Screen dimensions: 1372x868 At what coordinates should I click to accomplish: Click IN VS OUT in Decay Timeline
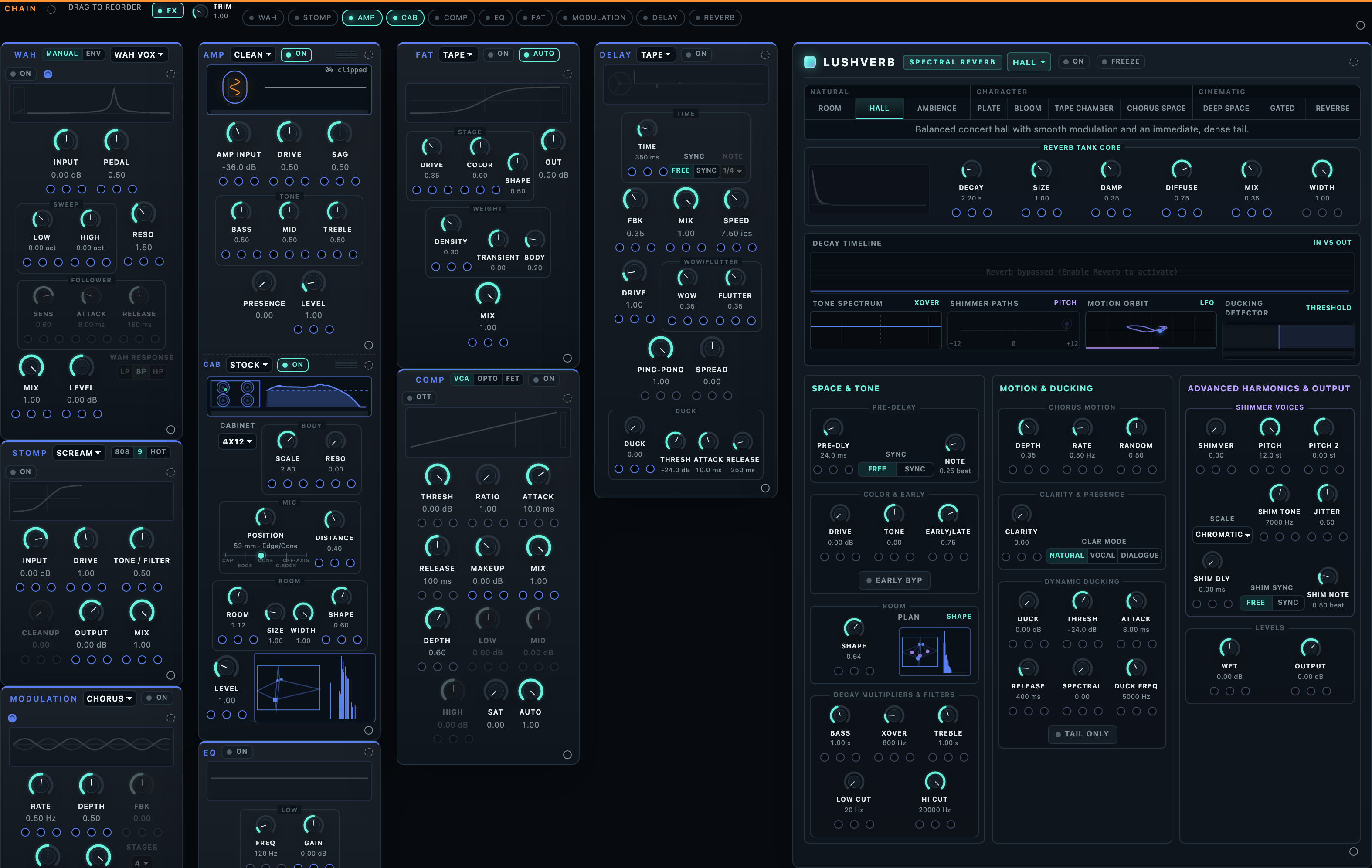point(1331,243)
